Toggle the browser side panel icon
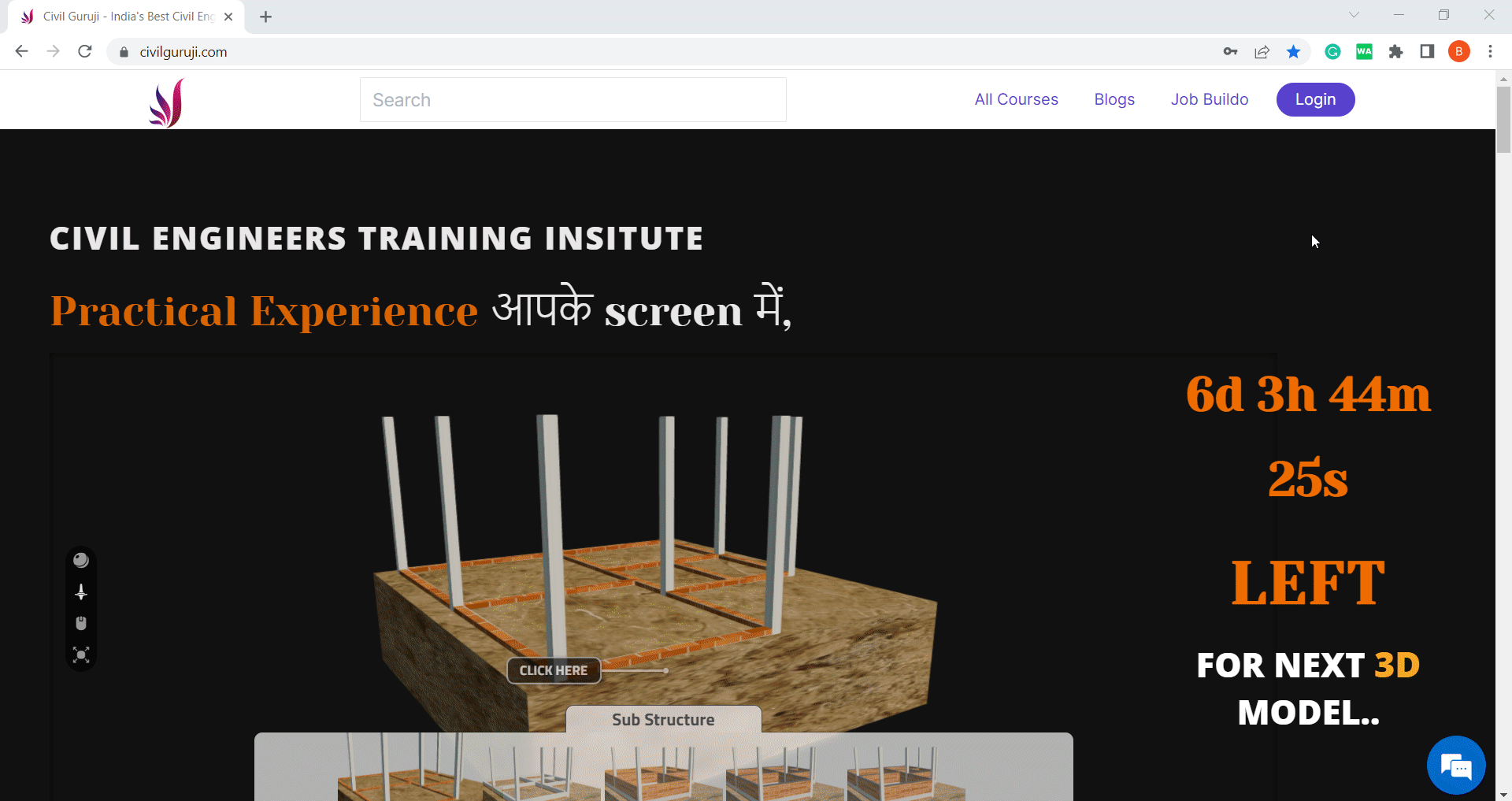1512x801 pixels. coord(1427,52)
